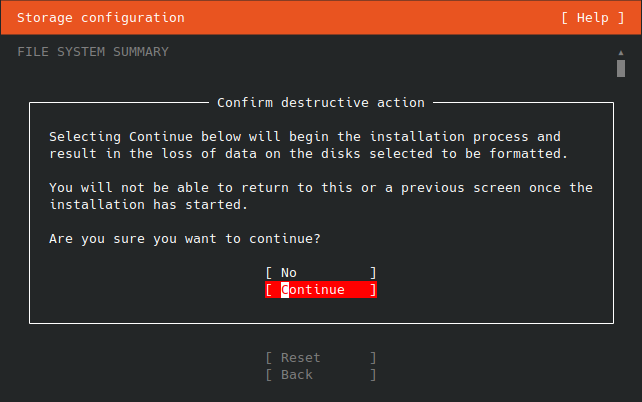Choose No to cancel destructive action
Image resolution: width=642 pixels, height=402 pixels.
pyautogui.click(x=321, y=273)
